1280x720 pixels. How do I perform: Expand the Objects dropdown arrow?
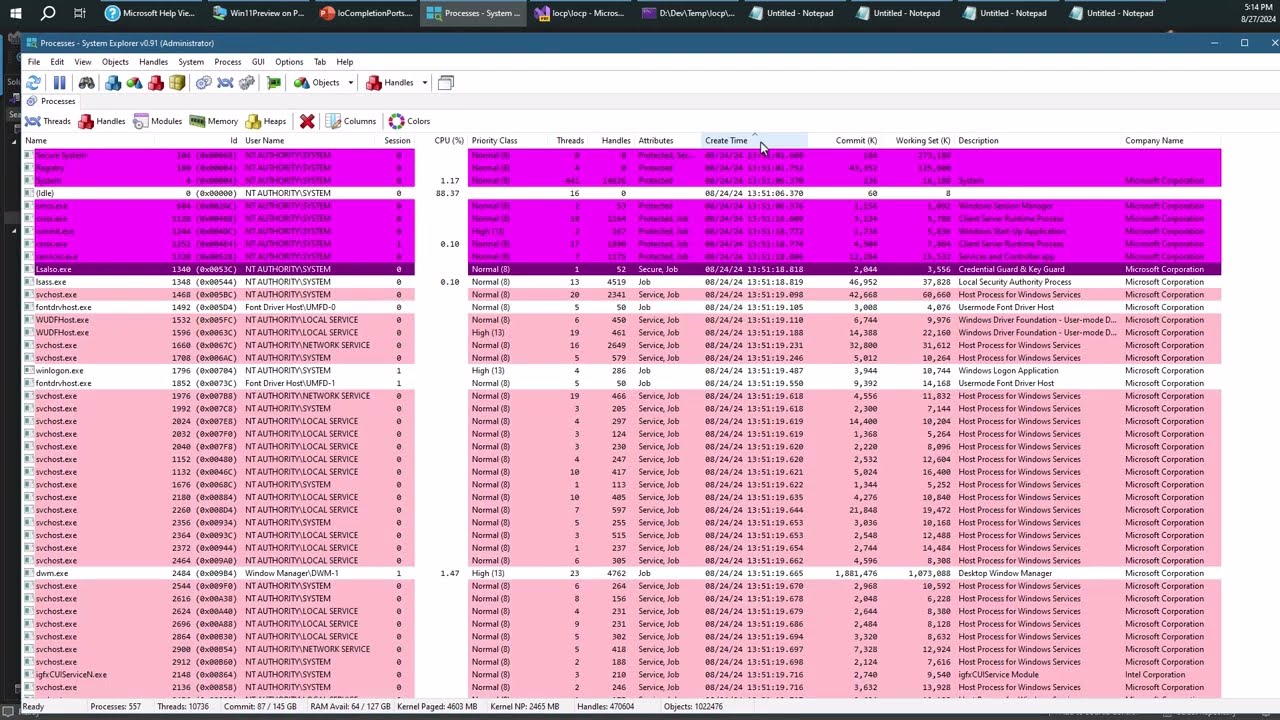[350, 83]
